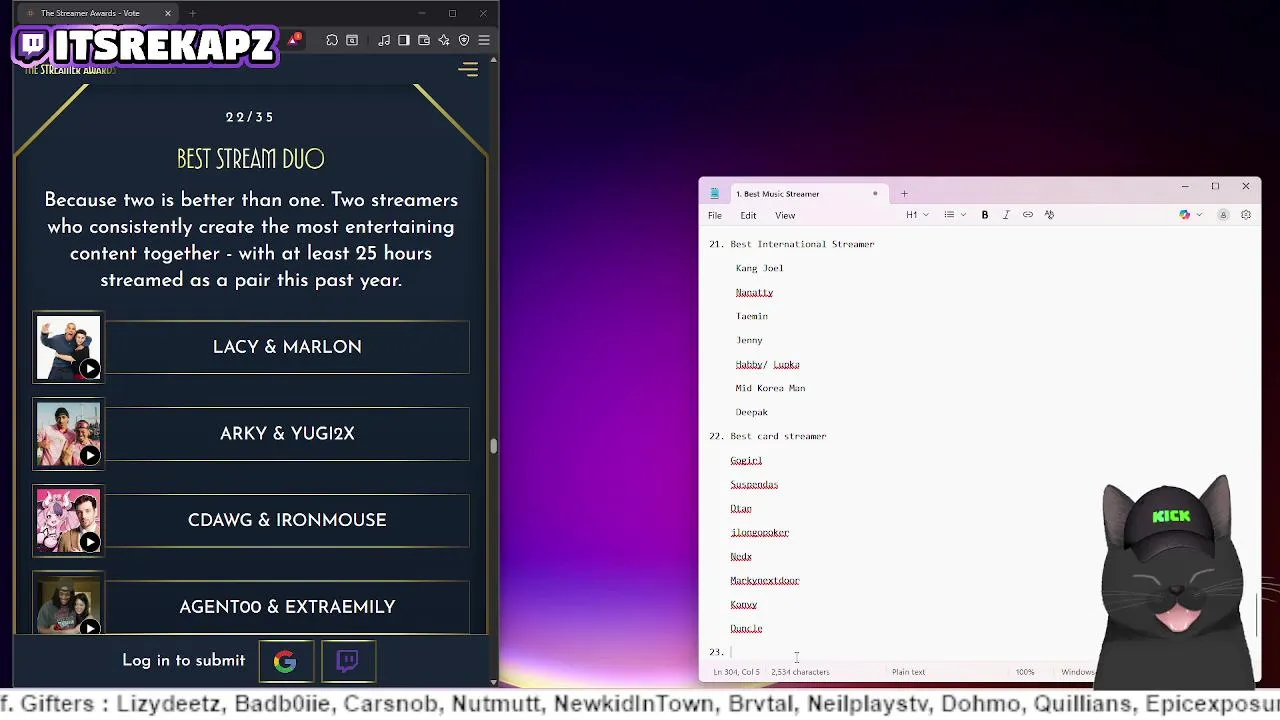Play the CDawg & Ironmouse clip

pyautogui.click(x=90, y=542)
